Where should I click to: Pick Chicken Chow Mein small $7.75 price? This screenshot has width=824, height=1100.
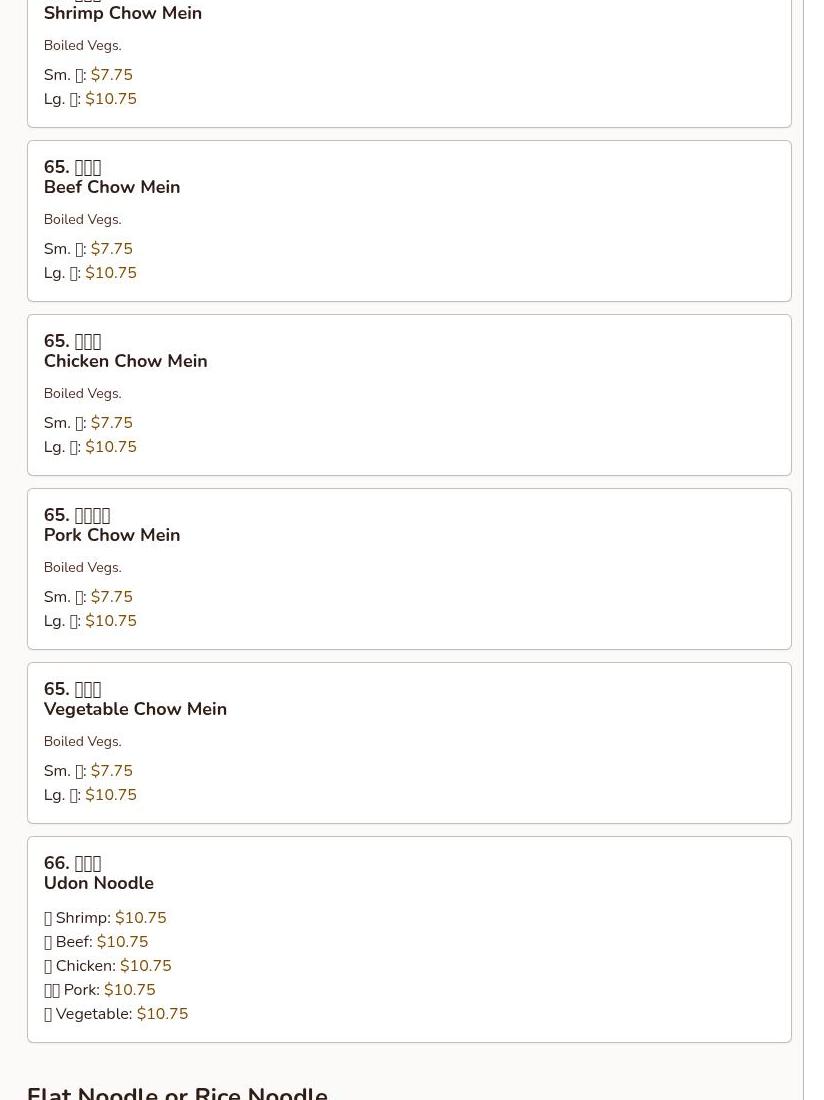(x=112, y=422)
